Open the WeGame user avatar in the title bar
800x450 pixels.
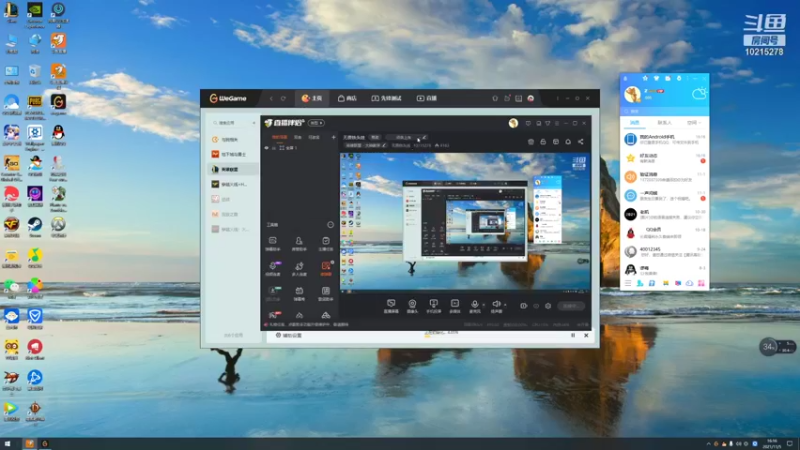[x=531, y=98]
